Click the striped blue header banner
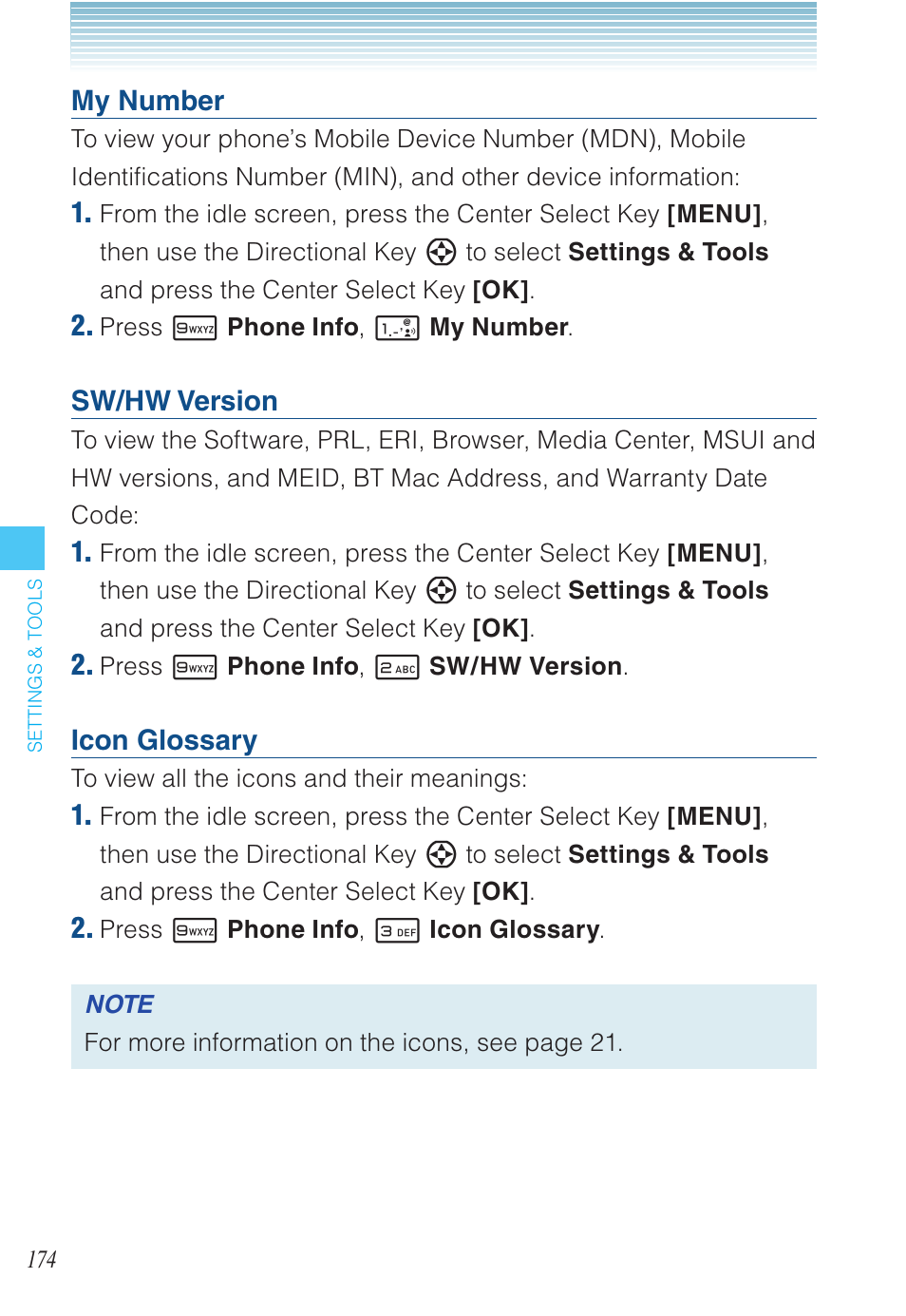The height and width of the screenshot is (1316, 906). (444, 33)
